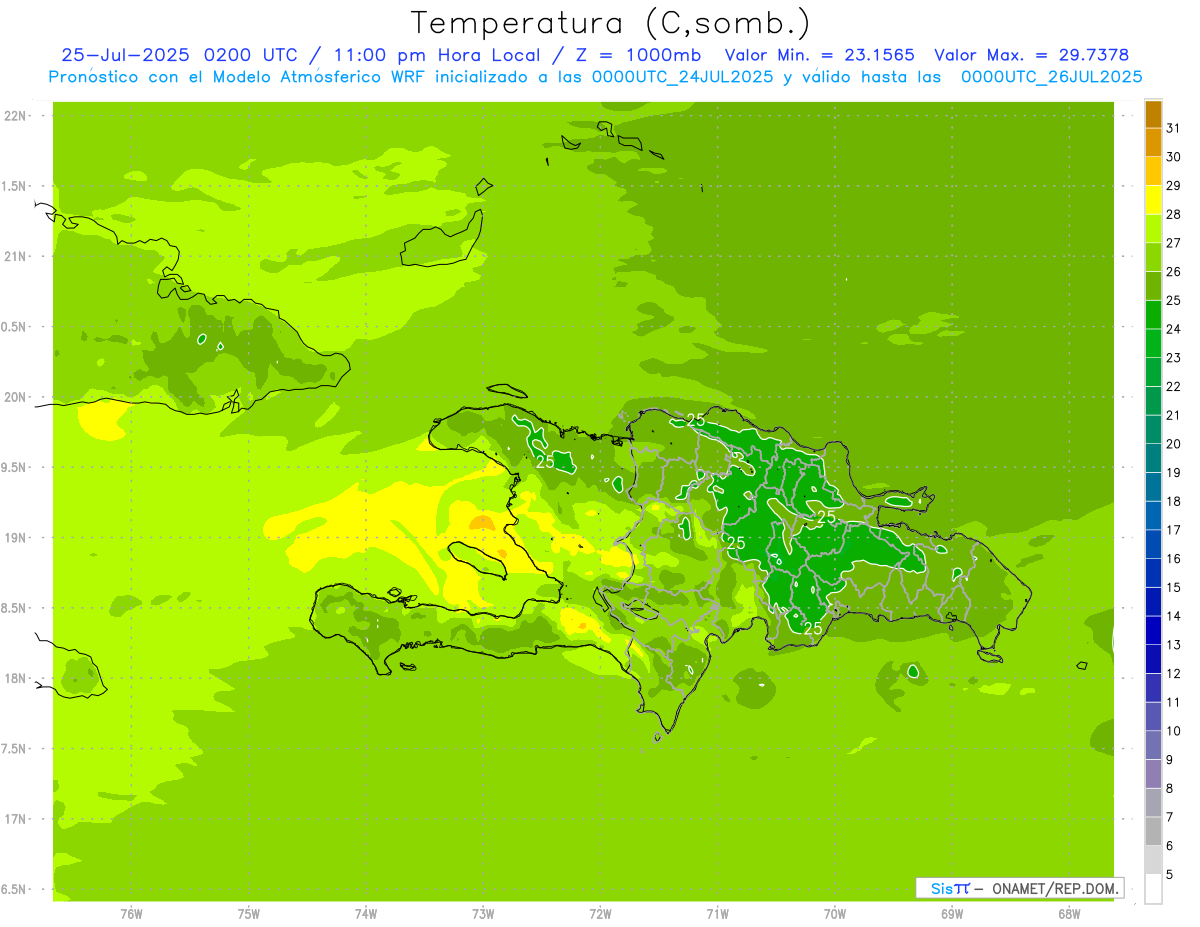1200x927 pixels.
Task: Click the yellow legend swatch between 28 and 29
Action: click(1153, 200)
